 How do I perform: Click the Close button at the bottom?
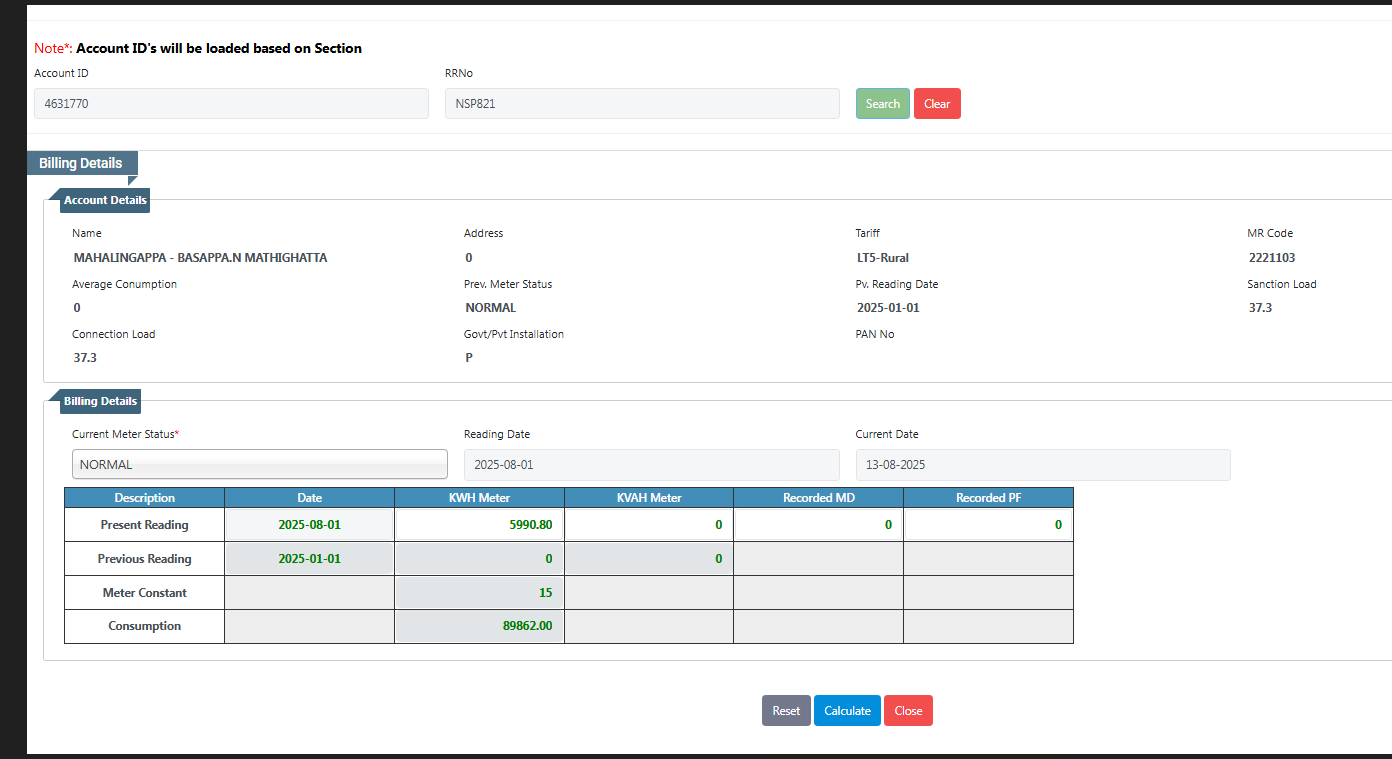pos(908,711)
